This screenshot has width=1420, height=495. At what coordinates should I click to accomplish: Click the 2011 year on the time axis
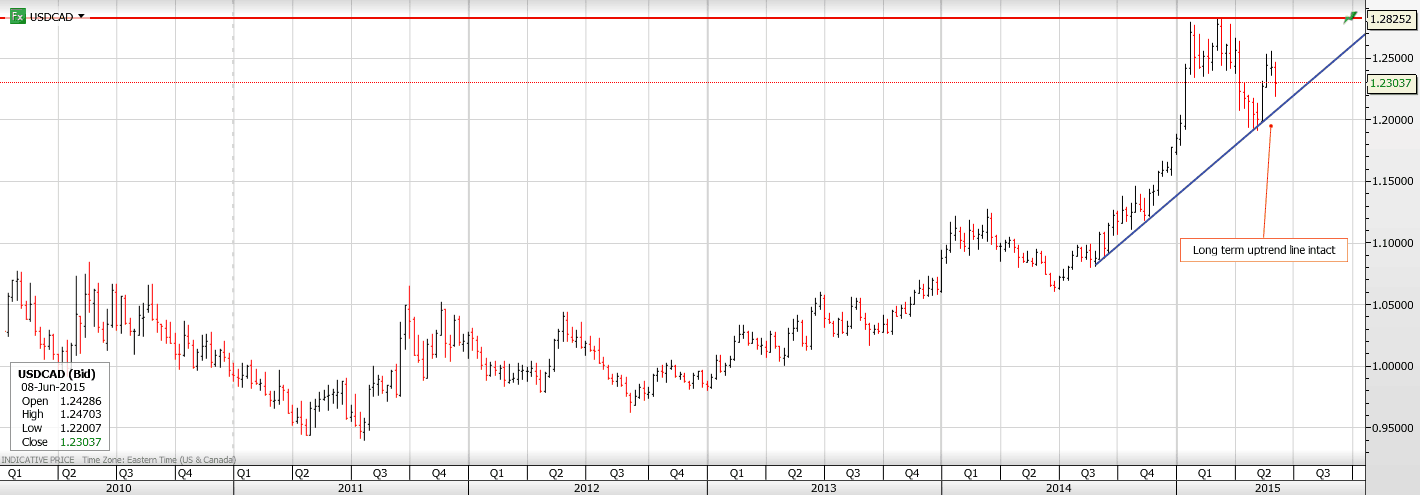[x=351, y=488]
